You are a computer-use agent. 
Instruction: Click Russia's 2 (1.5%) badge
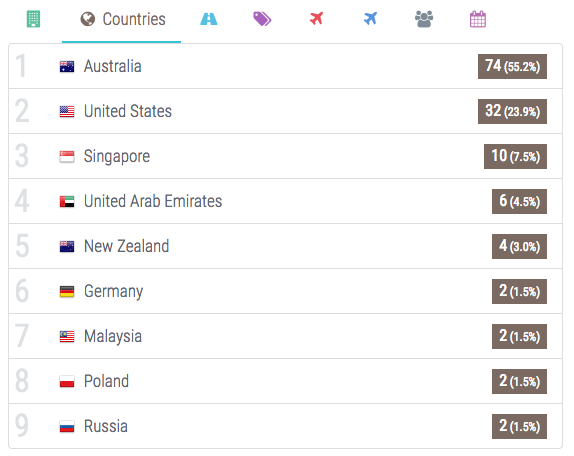(x=519, y=426)
